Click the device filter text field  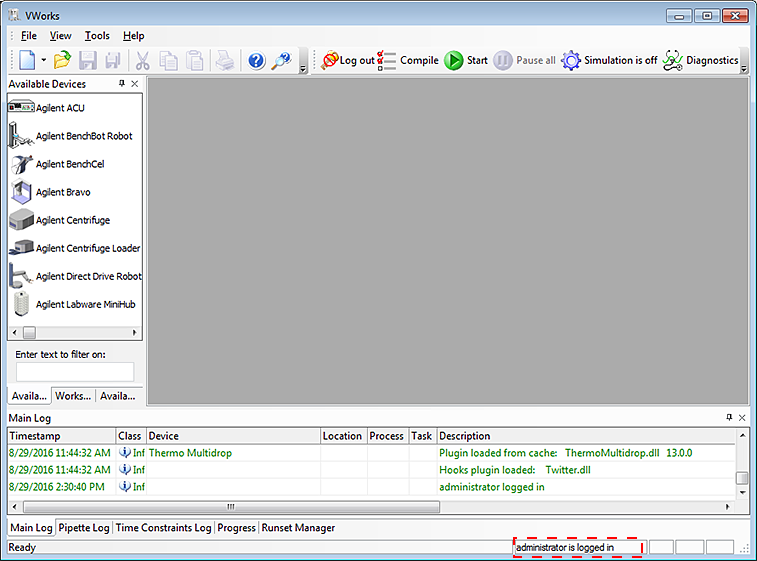point(75,372)
